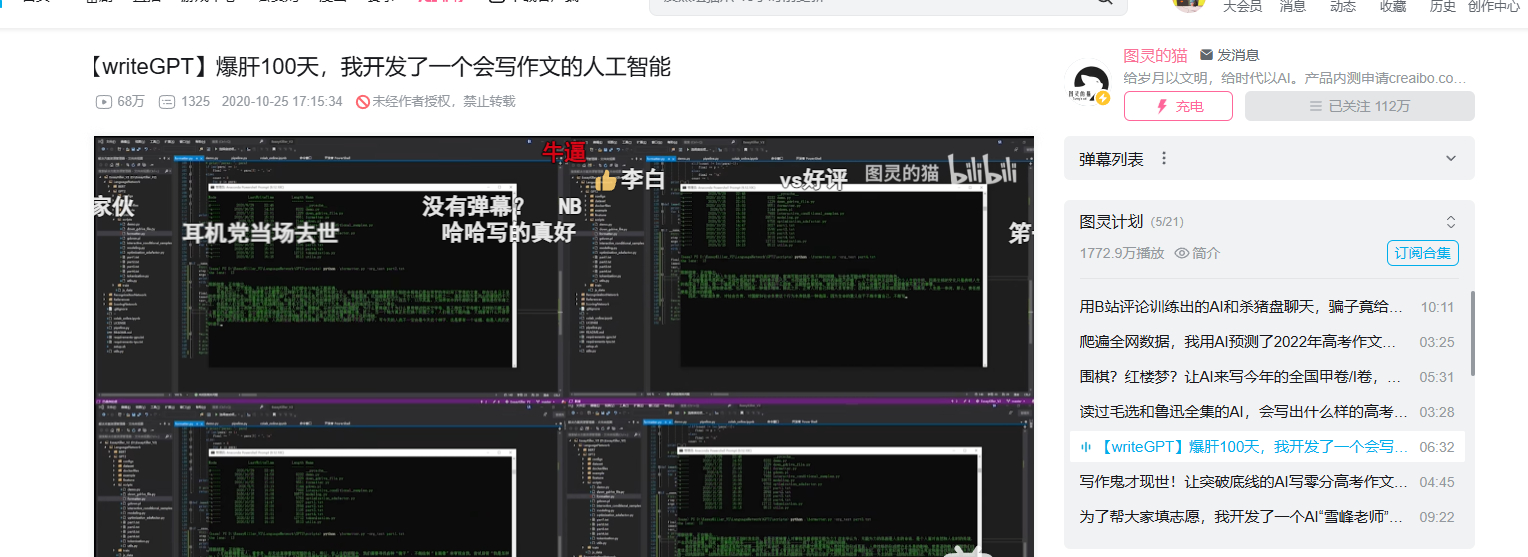This screenshot has width=1528, height=557.
Task: Open 消息 in top navigation
Action: [x=1293, y=6]
